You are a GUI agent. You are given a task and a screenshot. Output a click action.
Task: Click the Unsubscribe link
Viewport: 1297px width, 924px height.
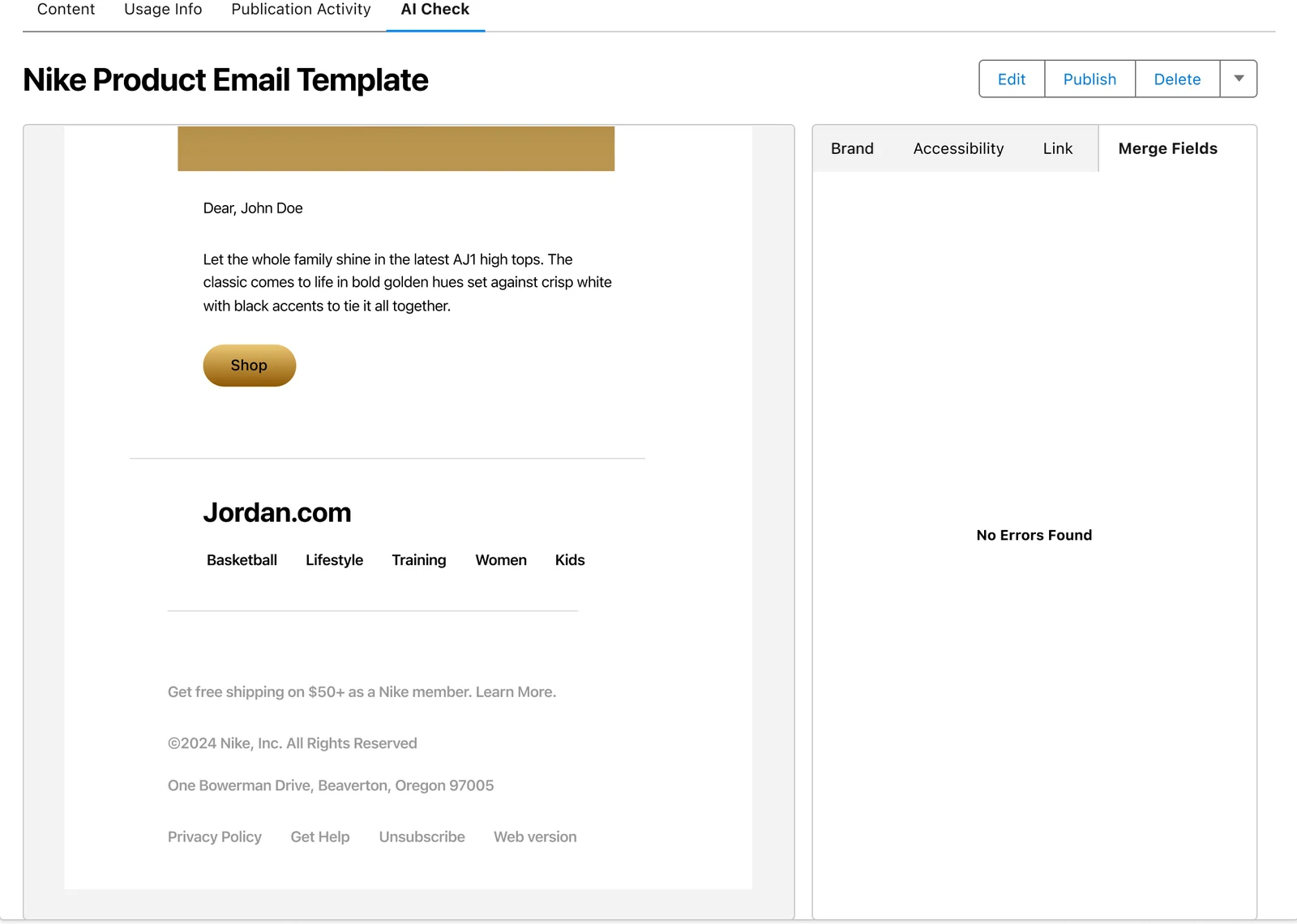422,837
